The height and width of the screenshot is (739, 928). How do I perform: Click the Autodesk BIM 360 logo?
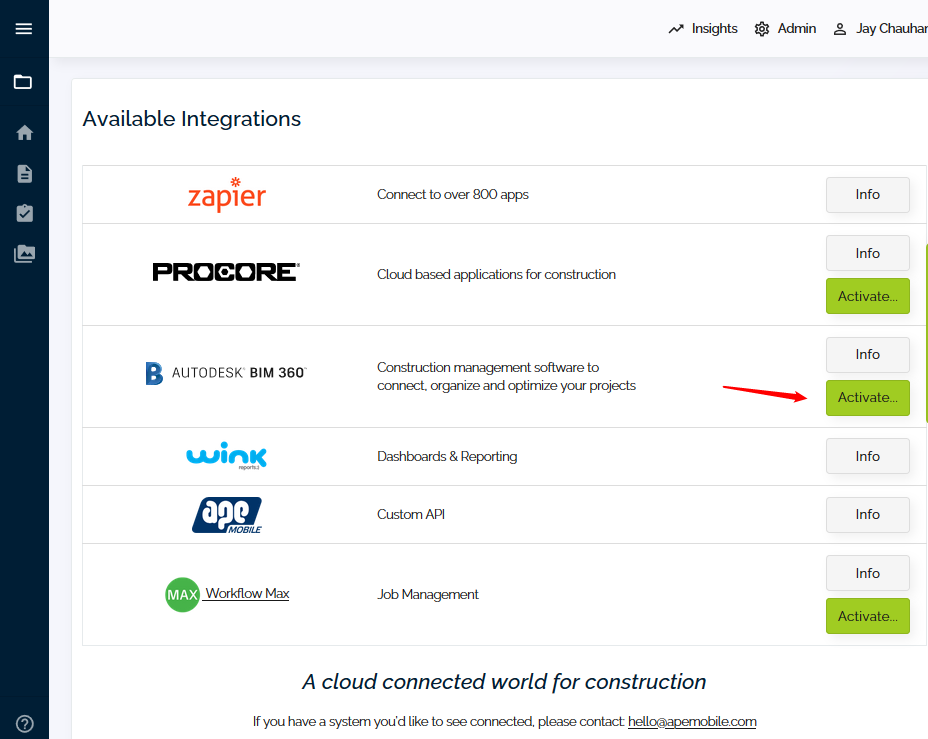coord(226,373)
